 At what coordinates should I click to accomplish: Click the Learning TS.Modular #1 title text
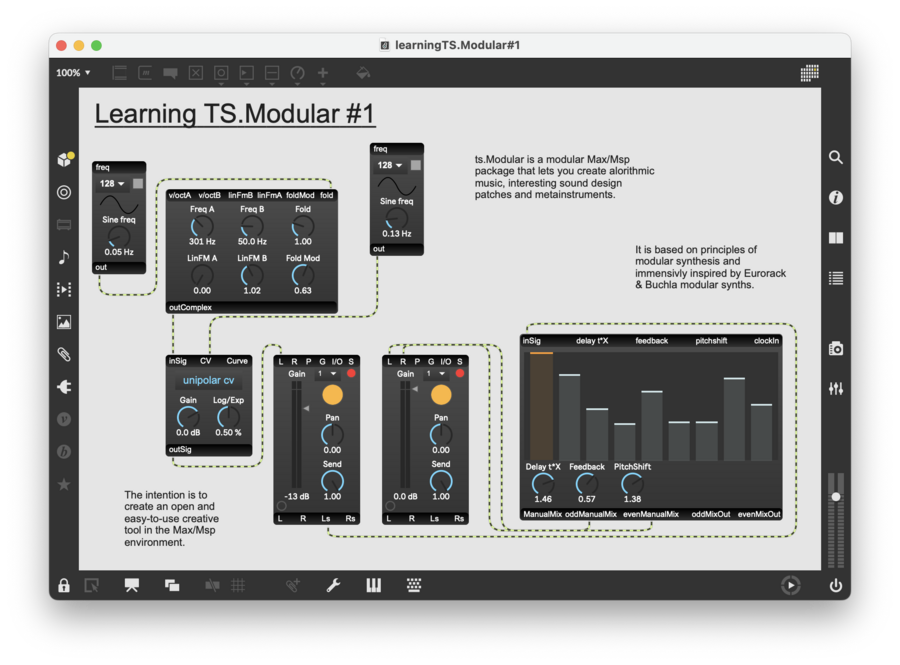[x=235, y=114]
